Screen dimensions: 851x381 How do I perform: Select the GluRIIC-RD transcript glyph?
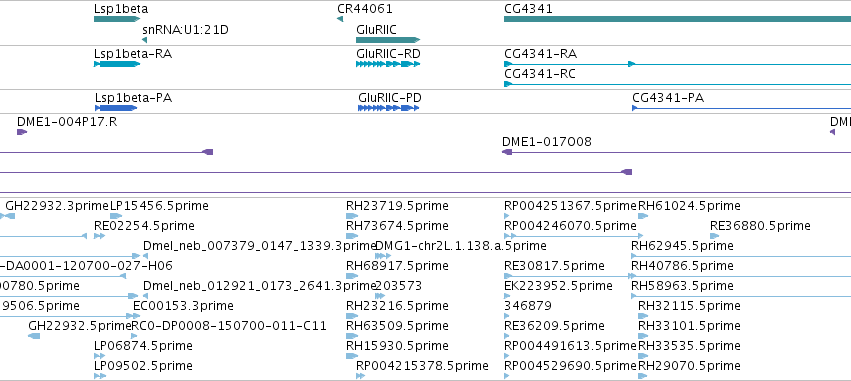(388, 64)
